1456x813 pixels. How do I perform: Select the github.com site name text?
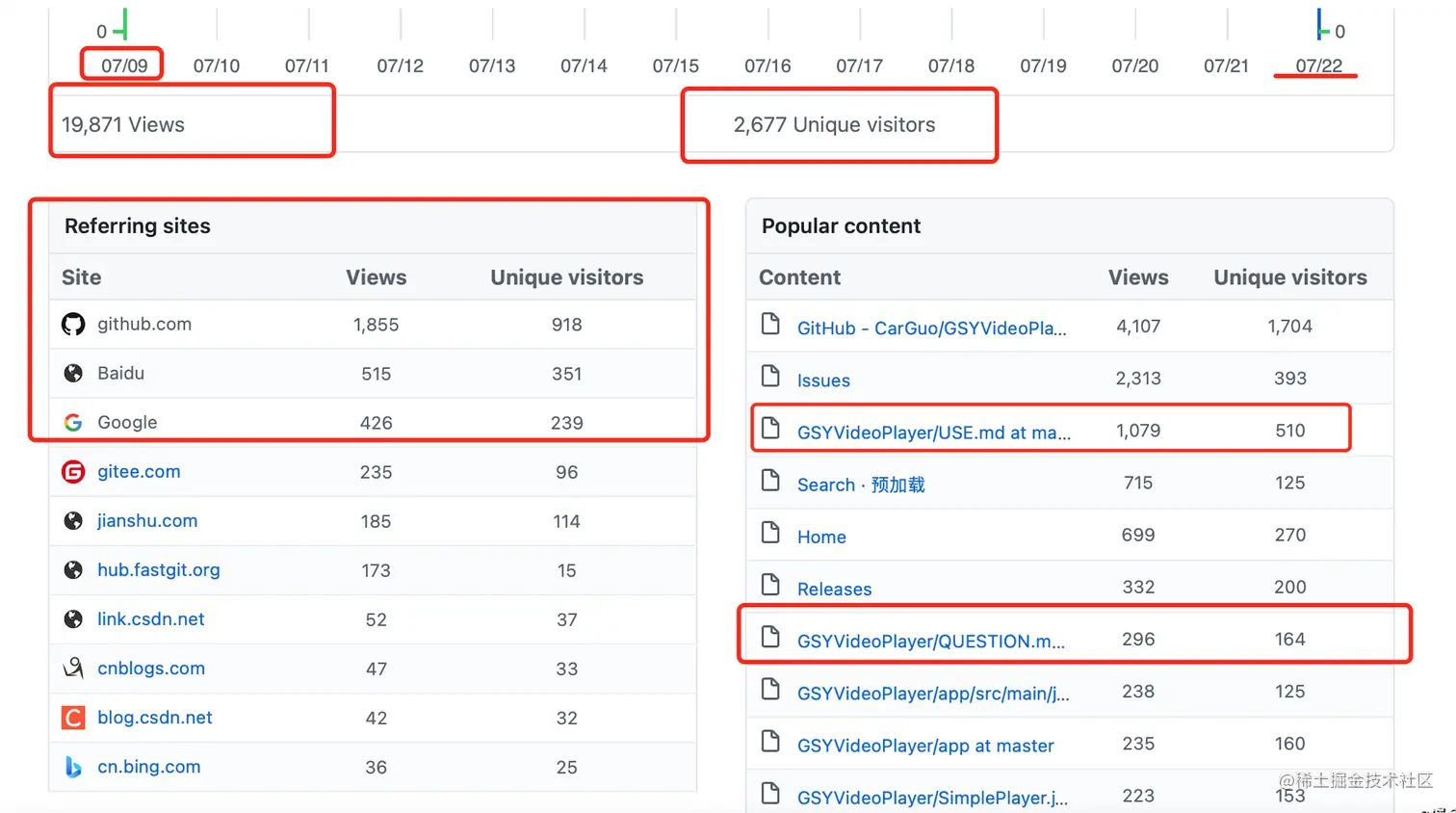[x=144, y=325]
